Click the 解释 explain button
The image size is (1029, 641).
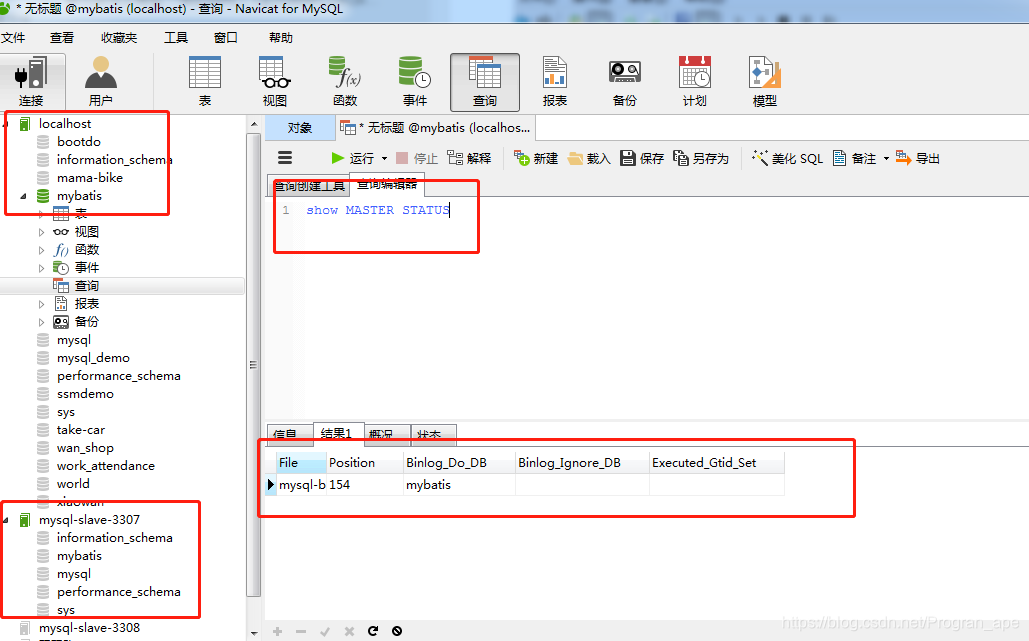pos(469,158)
